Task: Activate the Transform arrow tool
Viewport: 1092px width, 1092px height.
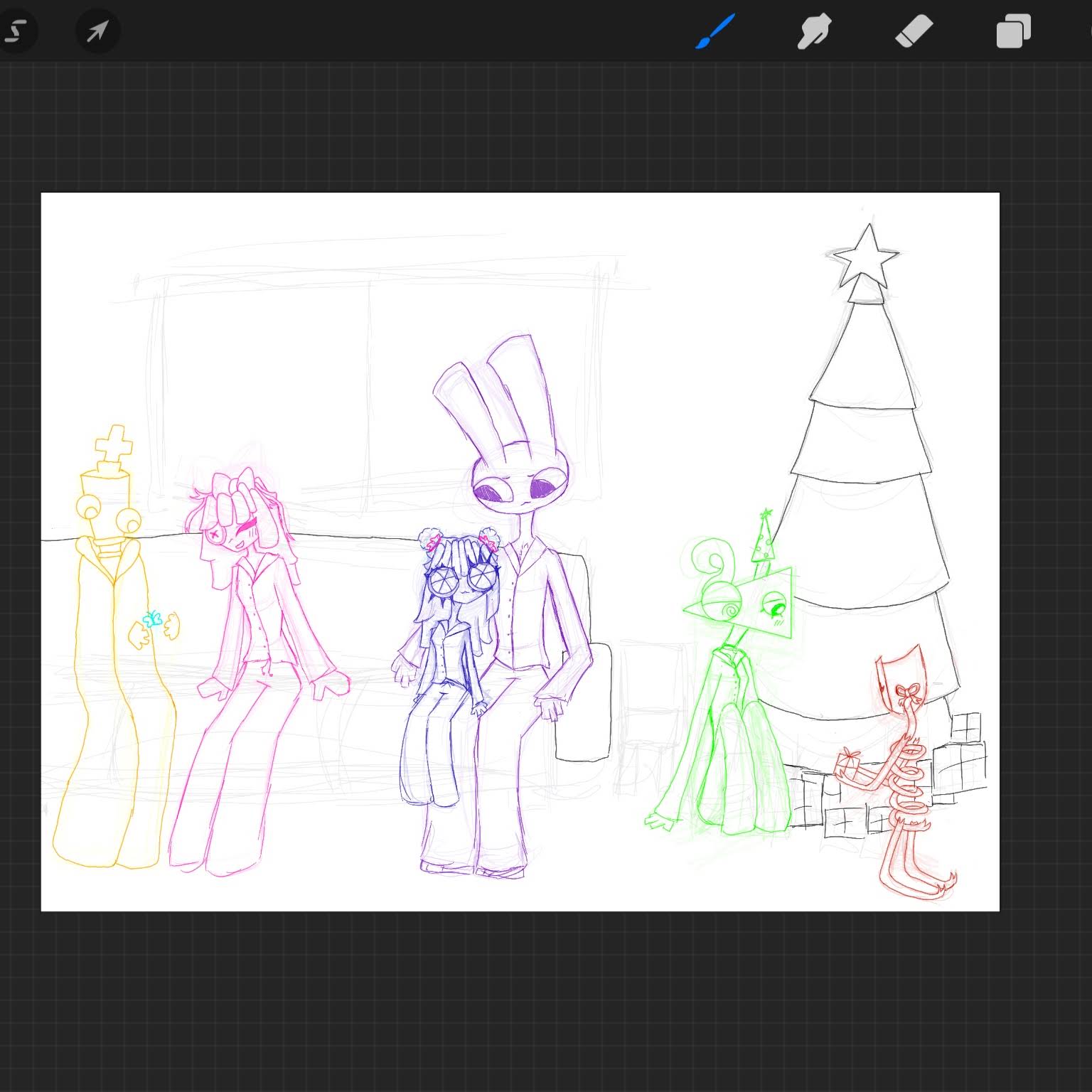Action: (x=97, y=31)
